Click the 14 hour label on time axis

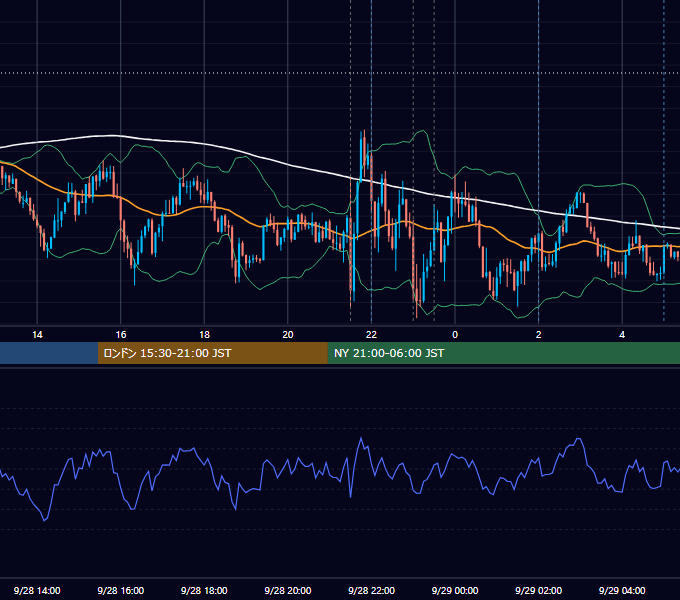click(x=37, y=335)
